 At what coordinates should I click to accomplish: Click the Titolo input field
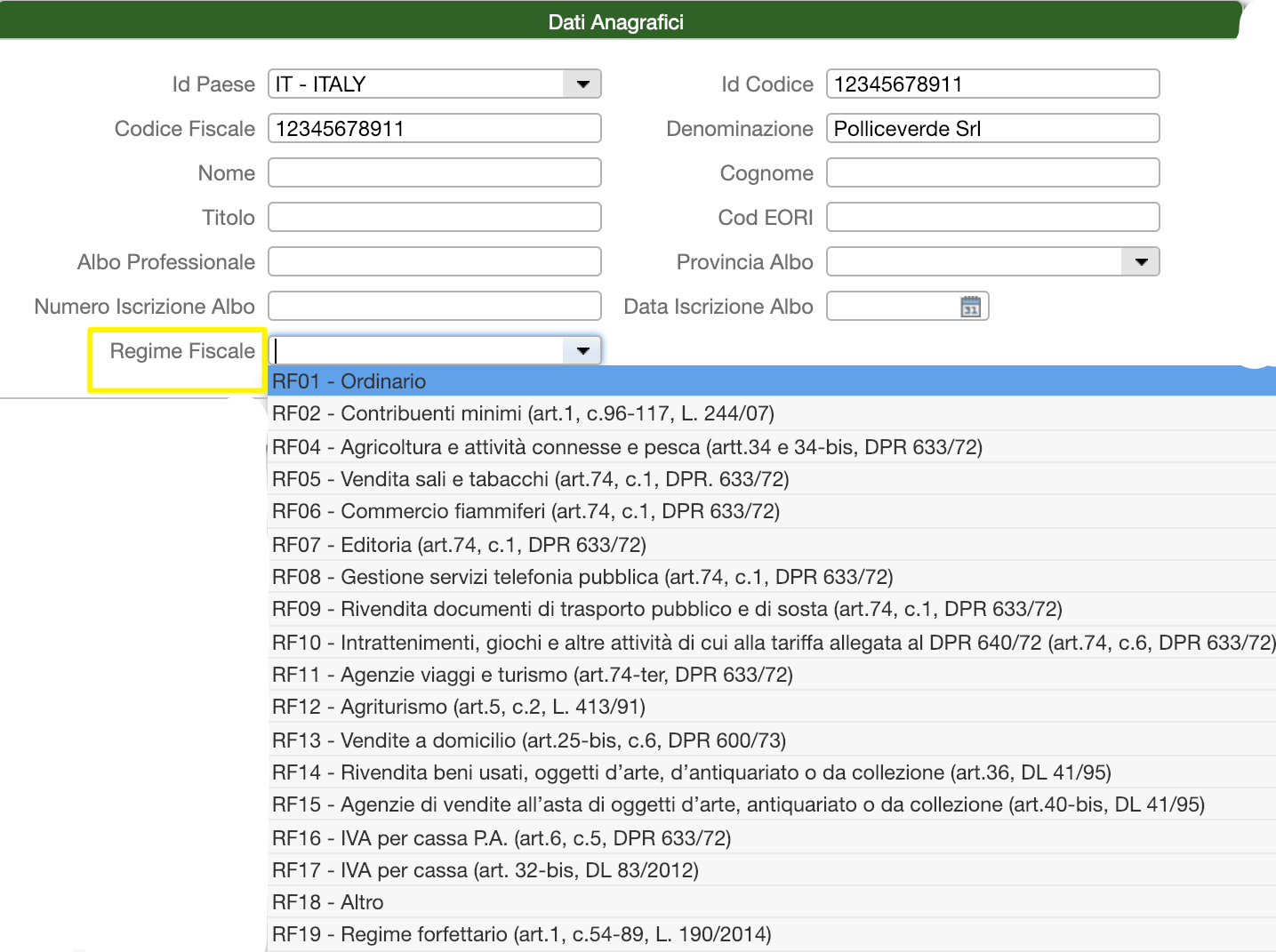(435, 218)
